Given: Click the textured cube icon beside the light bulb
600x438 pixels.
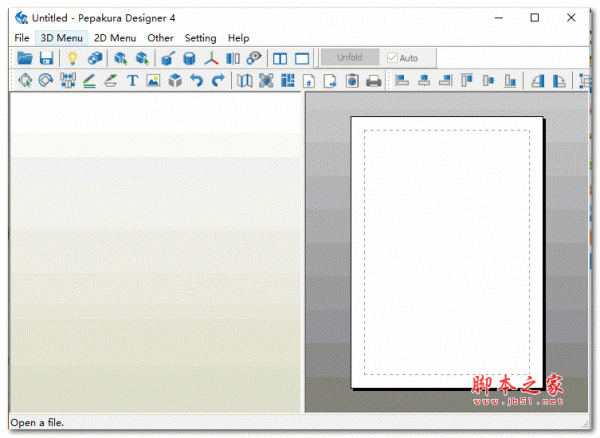Looking at the screenshot, I should tap(95, 58).
